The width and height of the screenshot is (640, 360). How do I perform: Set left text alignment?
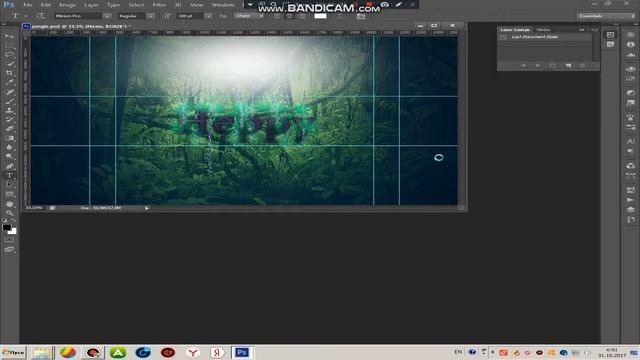277,16
